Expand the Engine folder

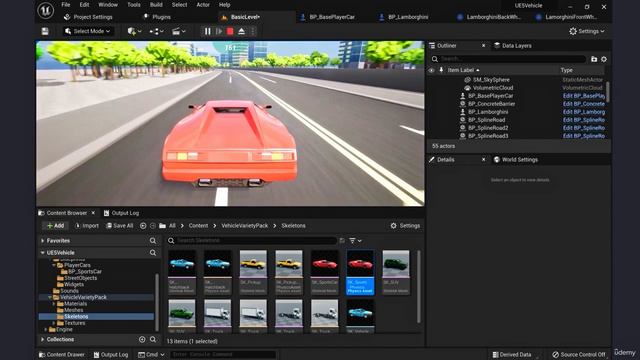[46, 329]
